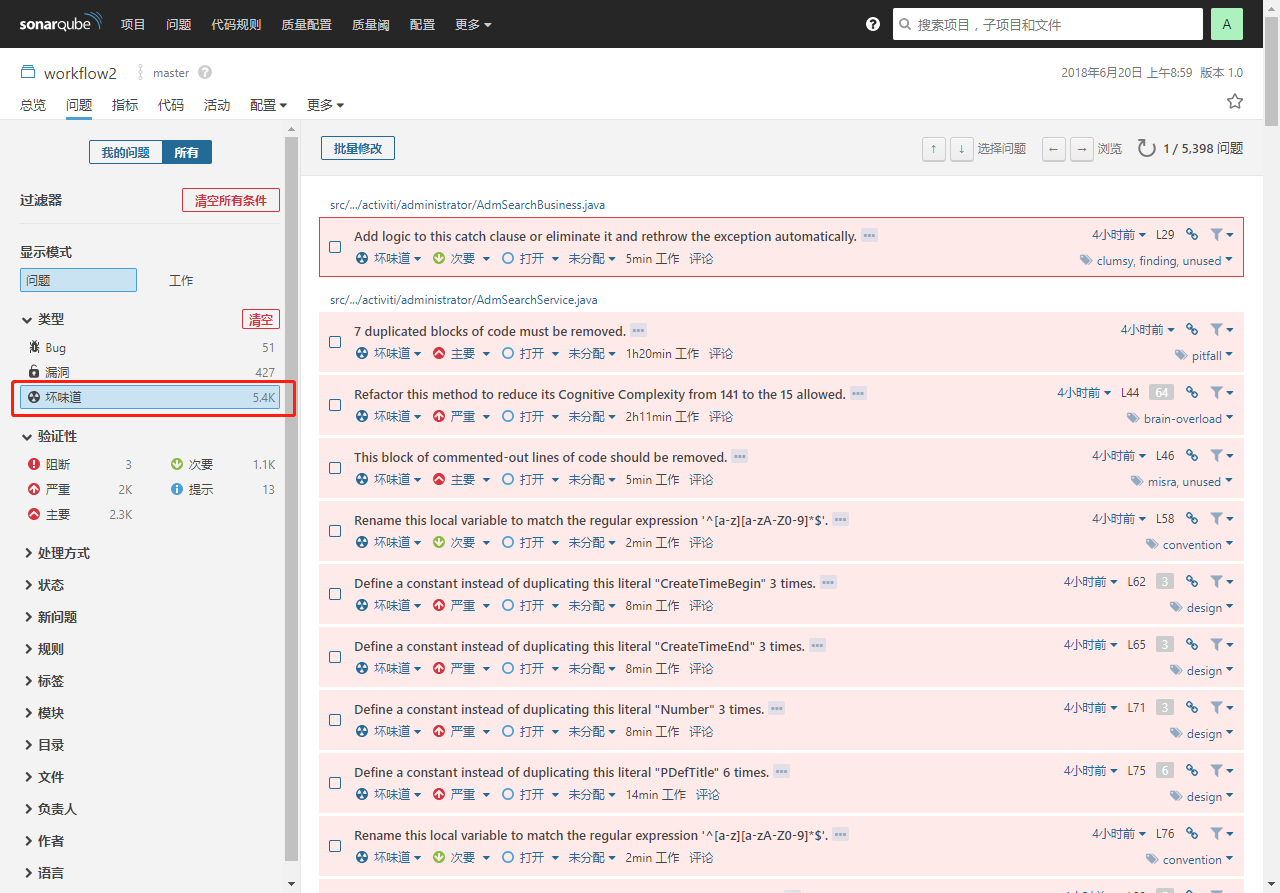Copy permalink for 'Add logic to this catch clause' issue
The image size is (1280, 893).
point(1192,235)
